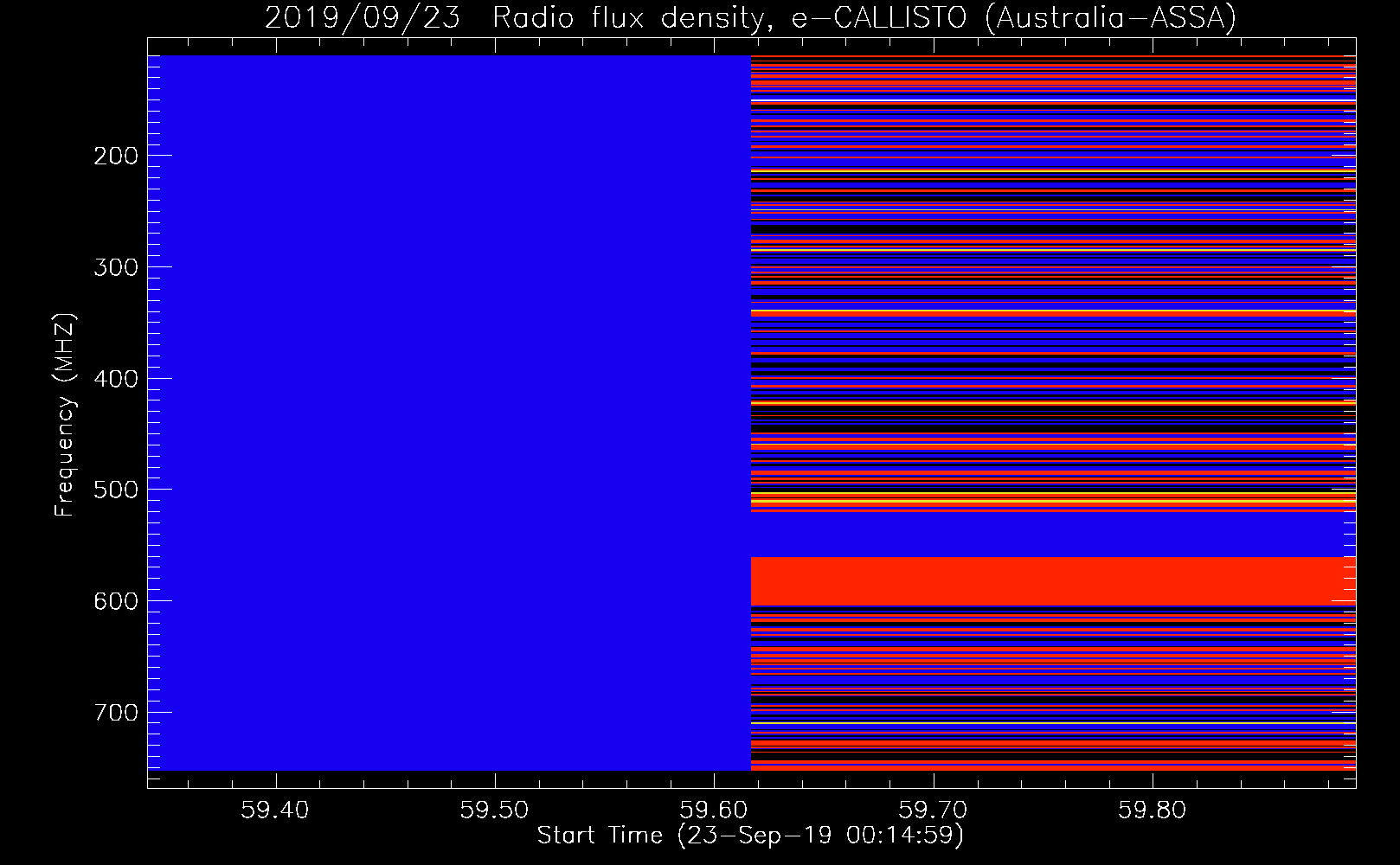Screen dimensions: 1400x865
Task: Click the wide red band near 600 MHz
Action: pos(1053,581)
